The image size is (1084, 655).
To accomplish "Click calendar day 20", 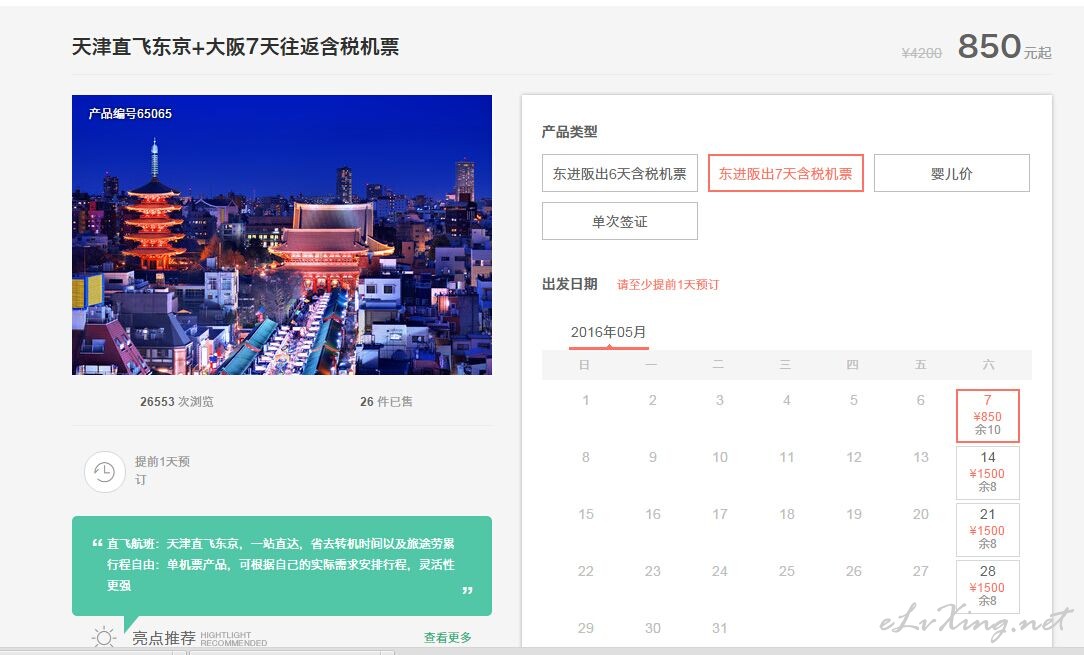I will point(920,514).
